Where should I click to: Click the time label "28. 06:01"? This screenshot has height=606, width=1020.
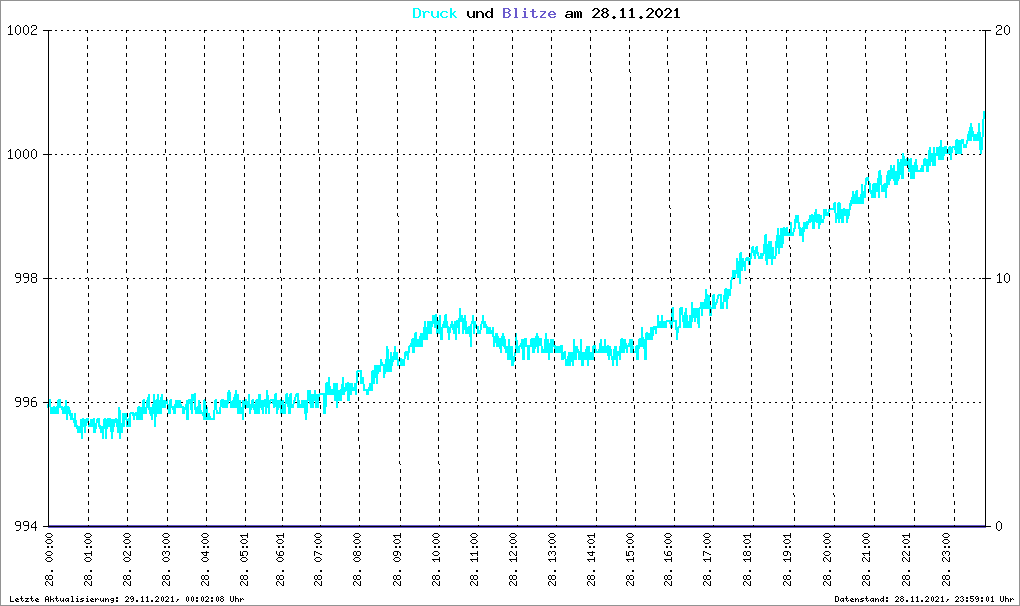[280, 559]
